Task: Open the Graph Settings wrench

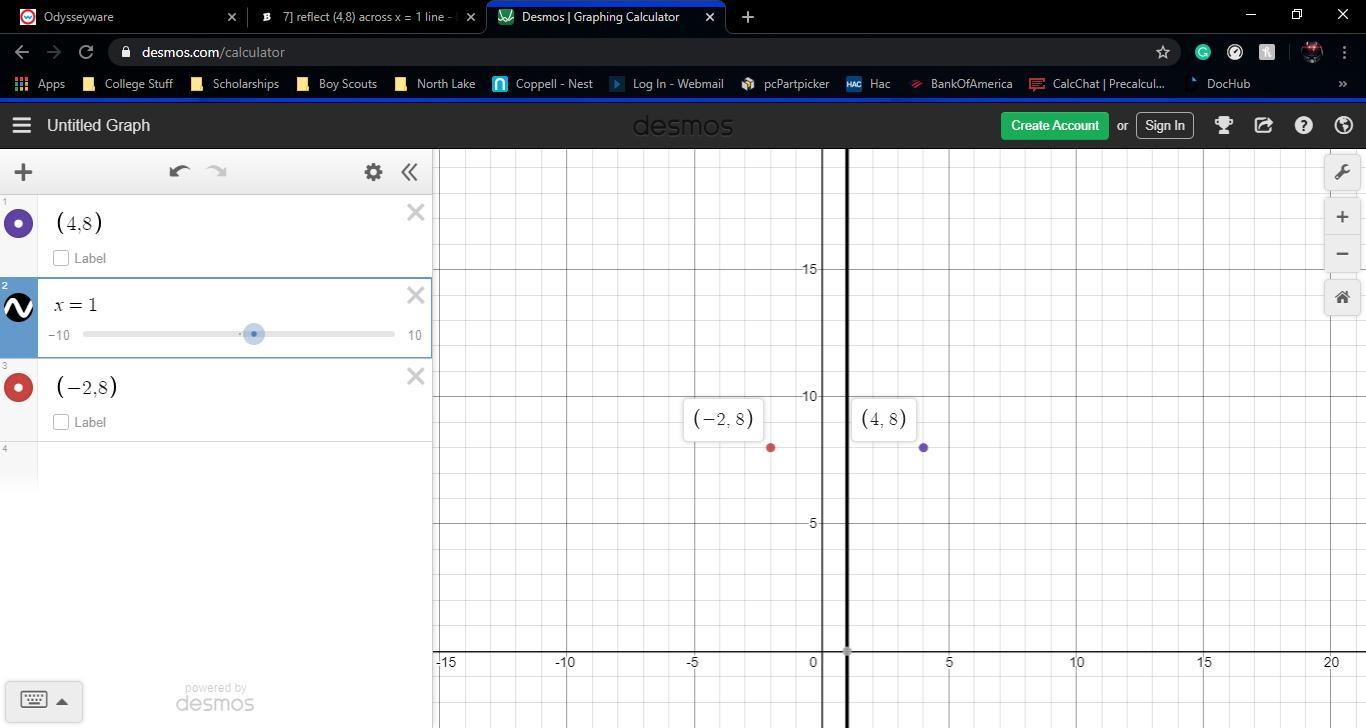Action: click(1342, 172)
